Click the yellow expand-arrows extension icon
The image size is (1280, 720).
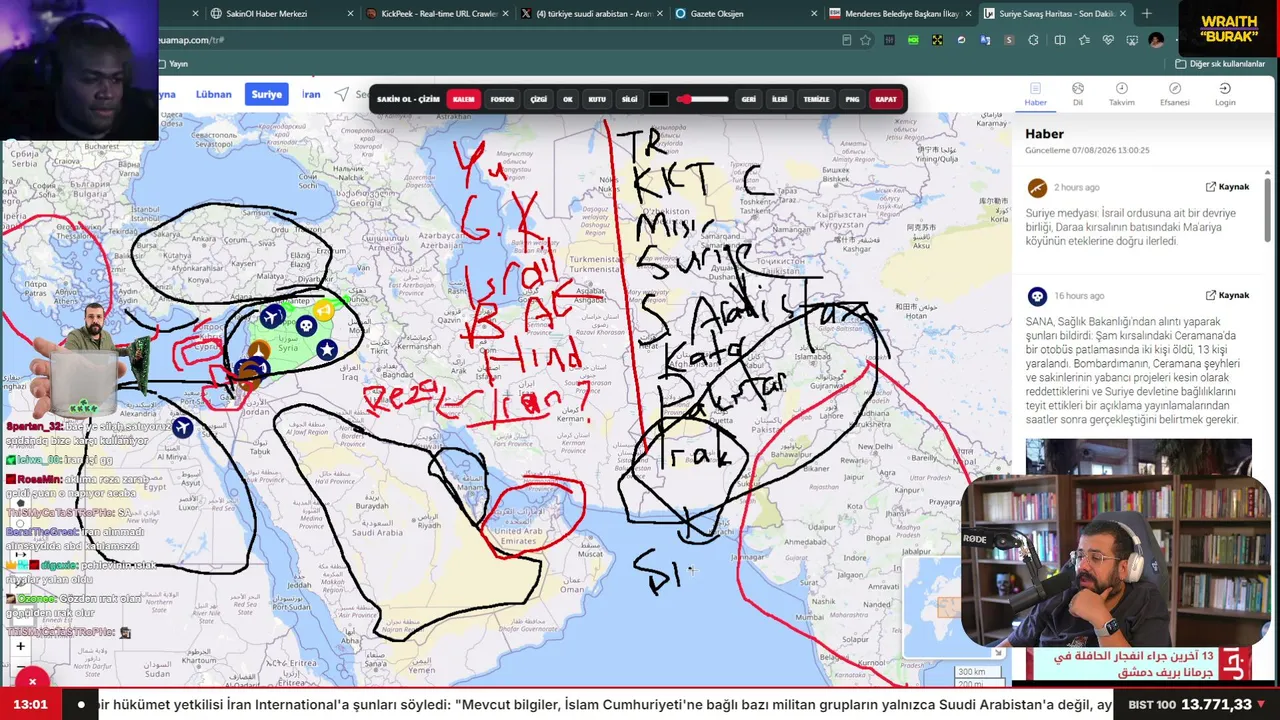pos(937,40)
